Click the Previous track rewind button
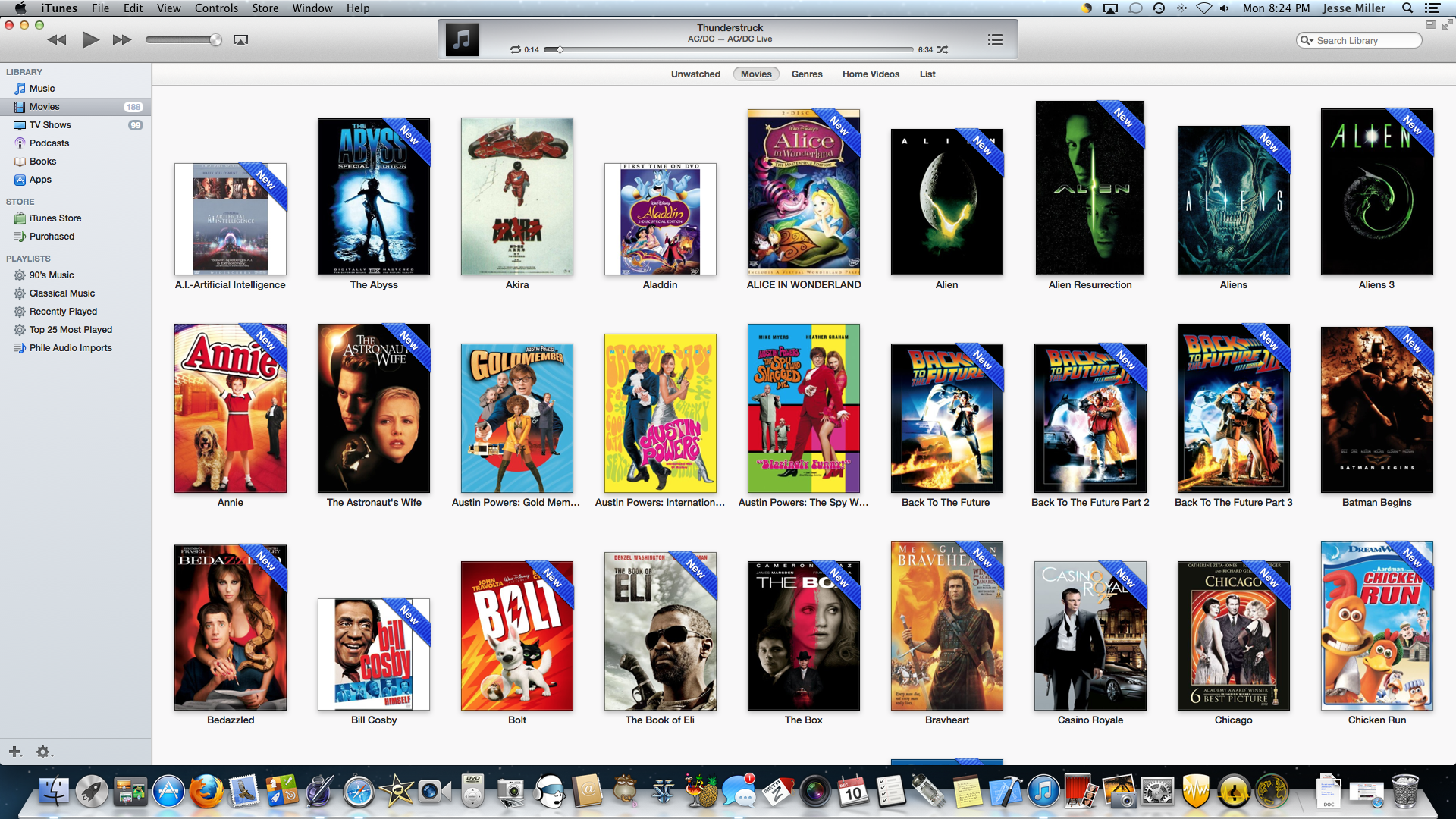This screenshot has width=1456, height=819. pos(57,40)
